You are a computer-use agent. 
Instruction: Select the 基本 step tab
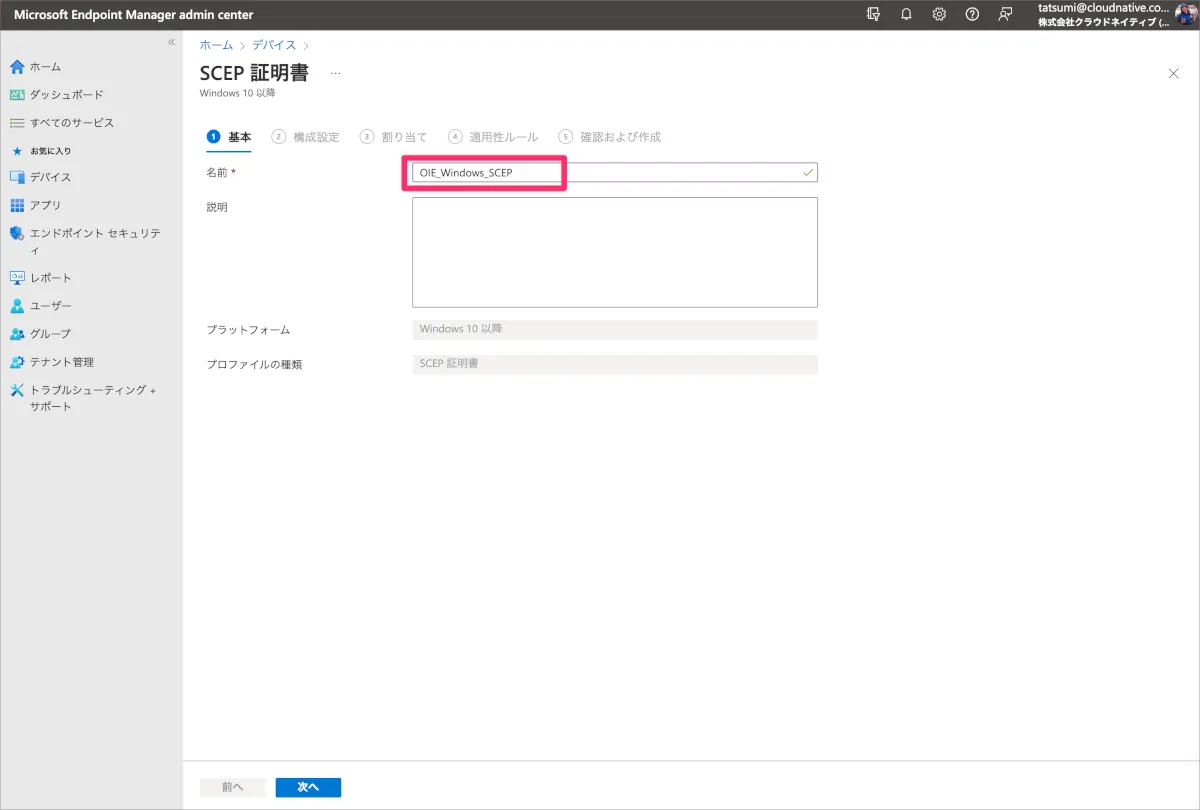pyautogui.click(x=229, y=137)
